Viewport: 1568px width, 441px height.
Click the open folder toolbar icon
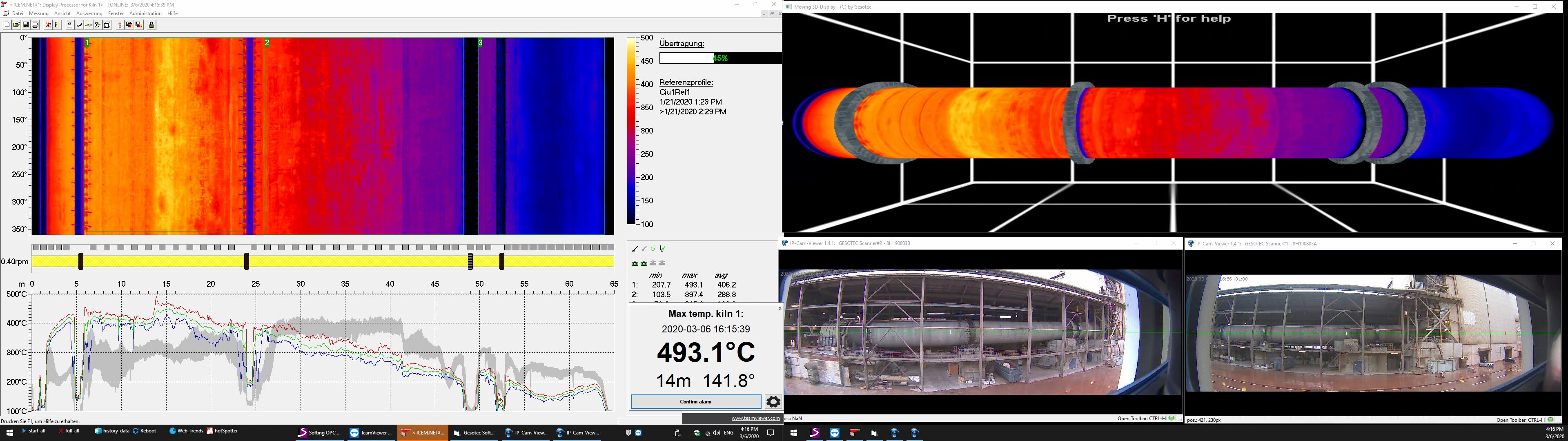pos(16,25)
